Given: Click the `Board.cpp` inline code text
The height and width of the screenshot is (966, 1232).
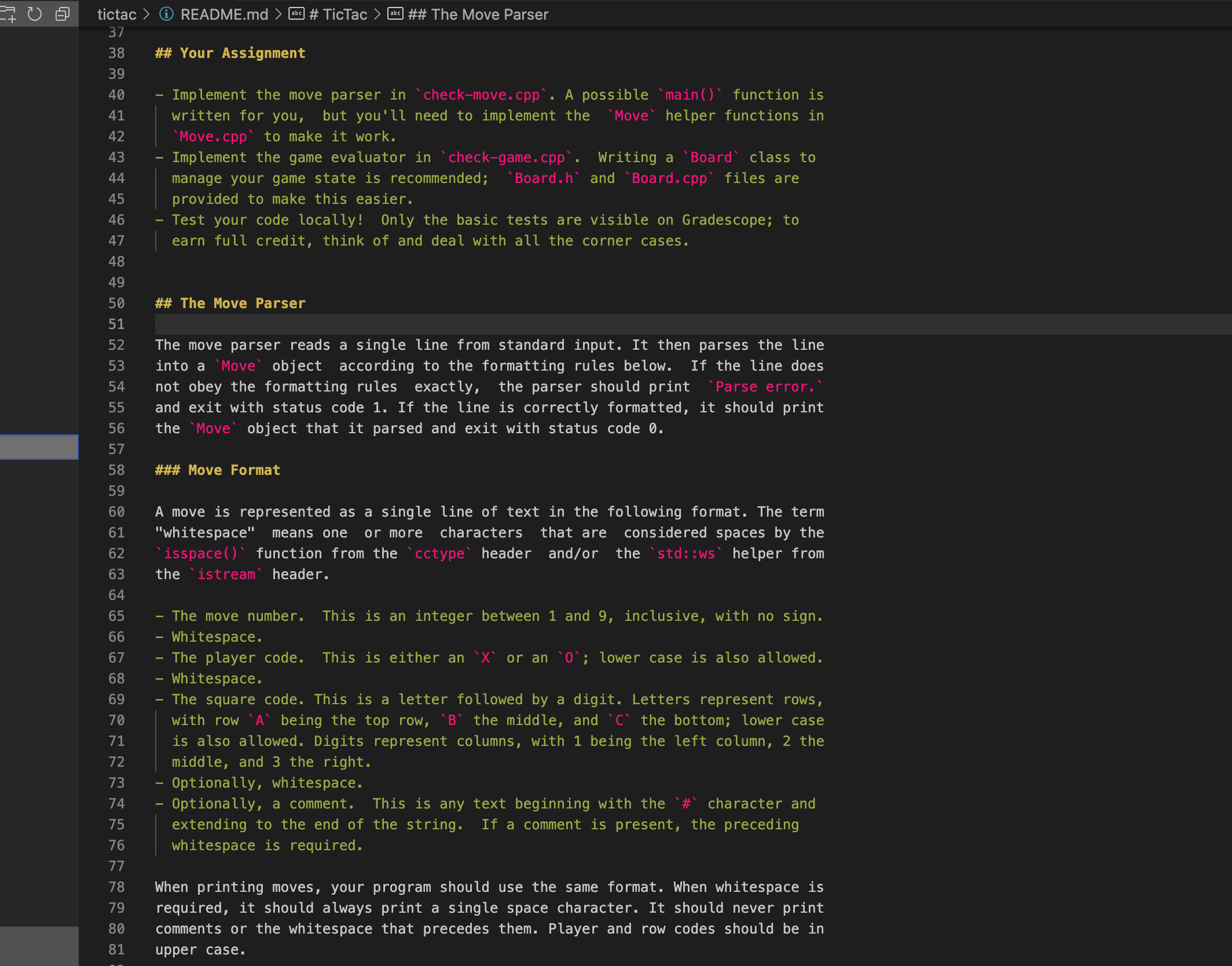Looking at the screenshot, I should 669,178.
